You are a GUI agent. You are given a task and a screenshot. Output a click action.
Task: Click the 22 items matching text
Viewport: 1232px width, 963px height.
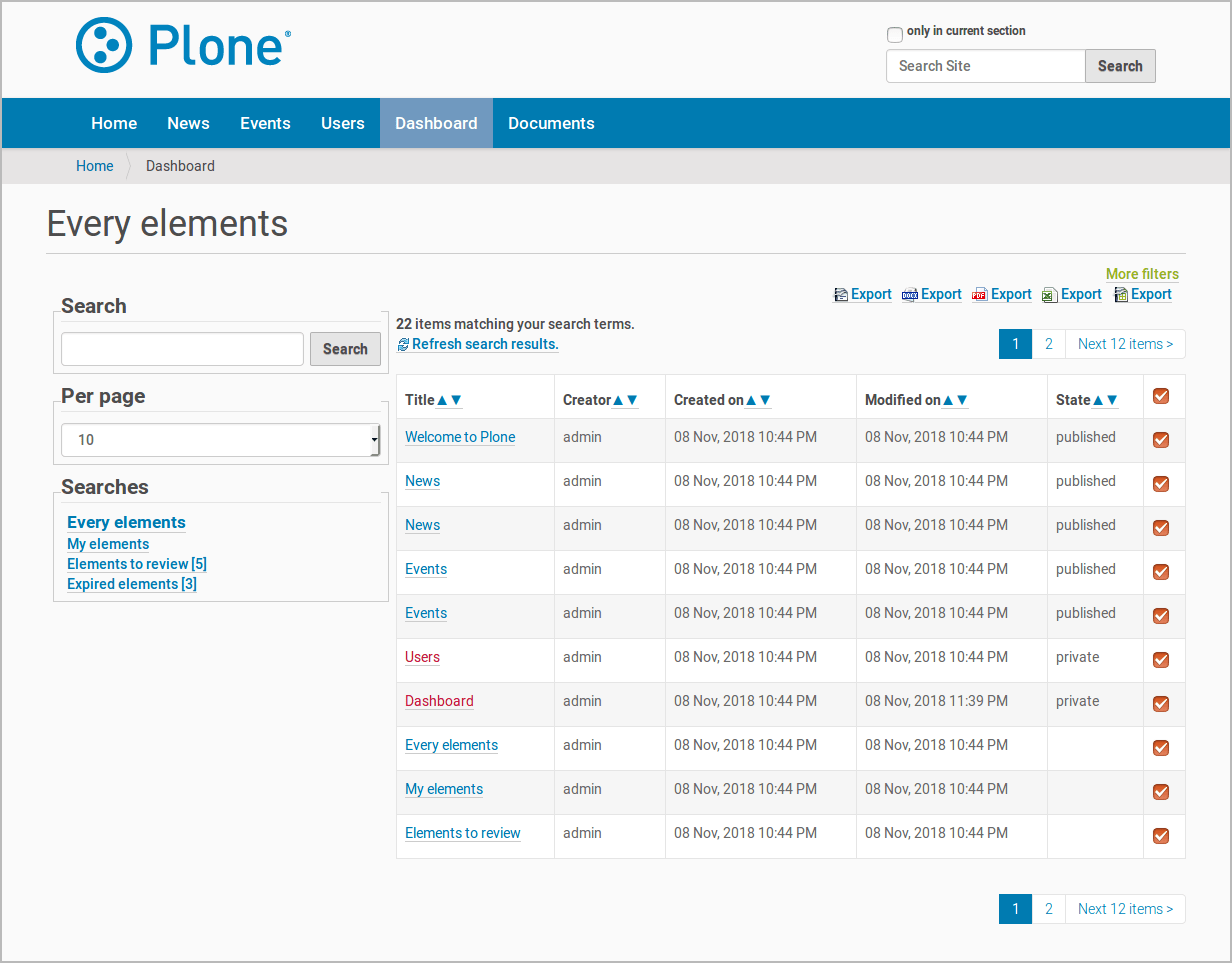[x=515, y=324]
